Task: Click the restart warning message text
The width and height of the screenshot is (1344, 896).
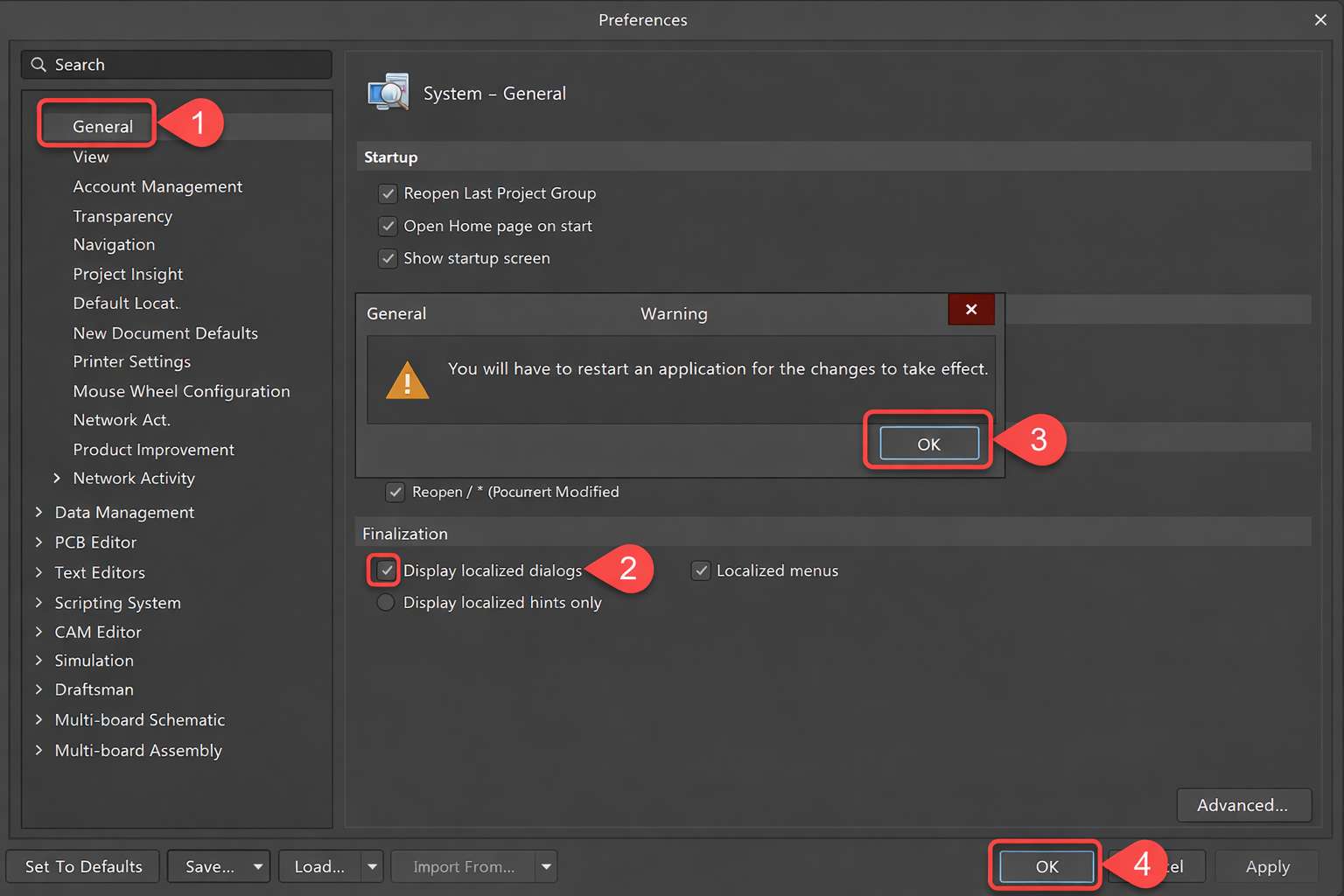Action: [x=717, y=369]
